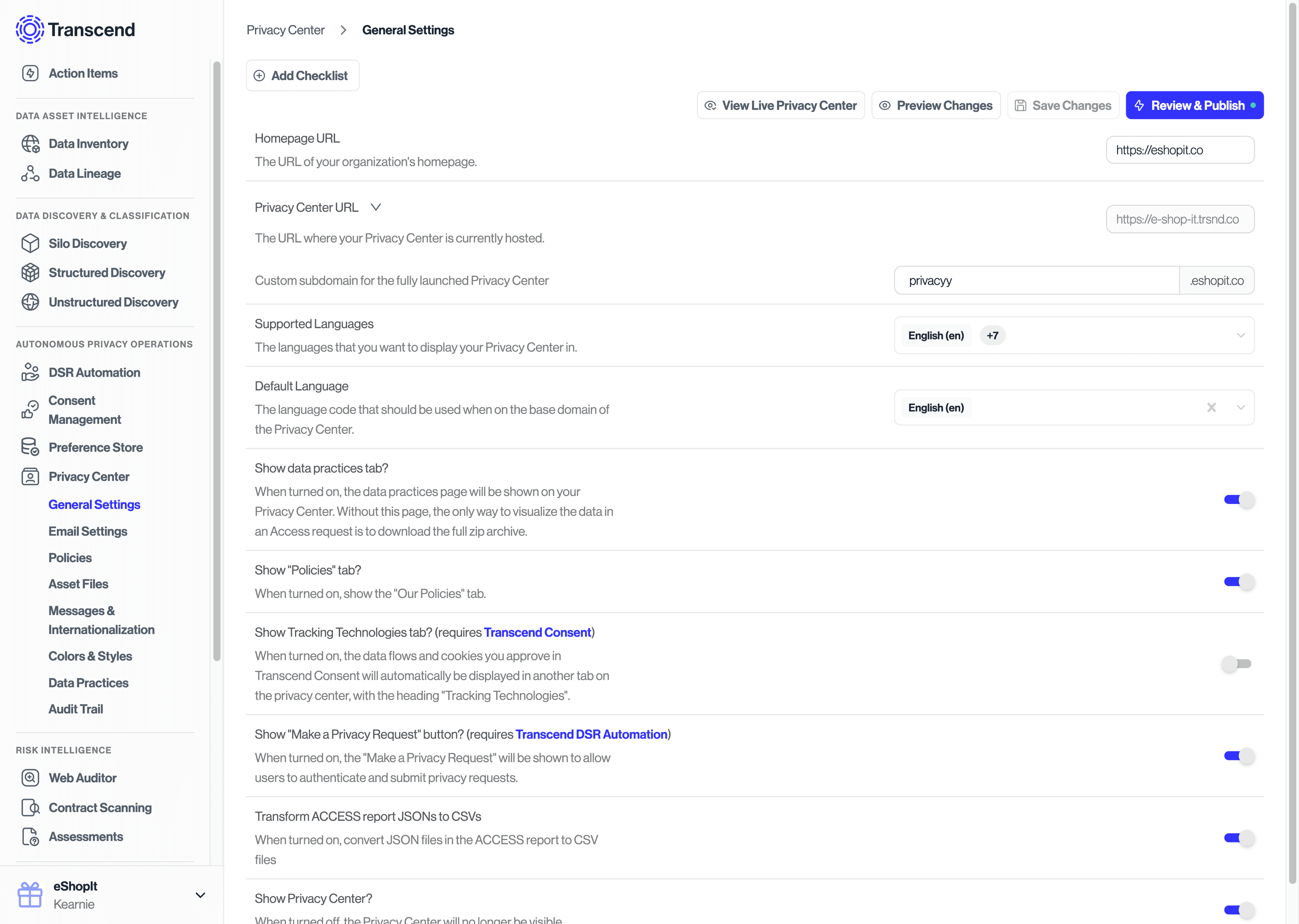This screenshot has height=924, width=1299.
Task: Click the Review & Publish button
Action: (x=1194, y=105)
